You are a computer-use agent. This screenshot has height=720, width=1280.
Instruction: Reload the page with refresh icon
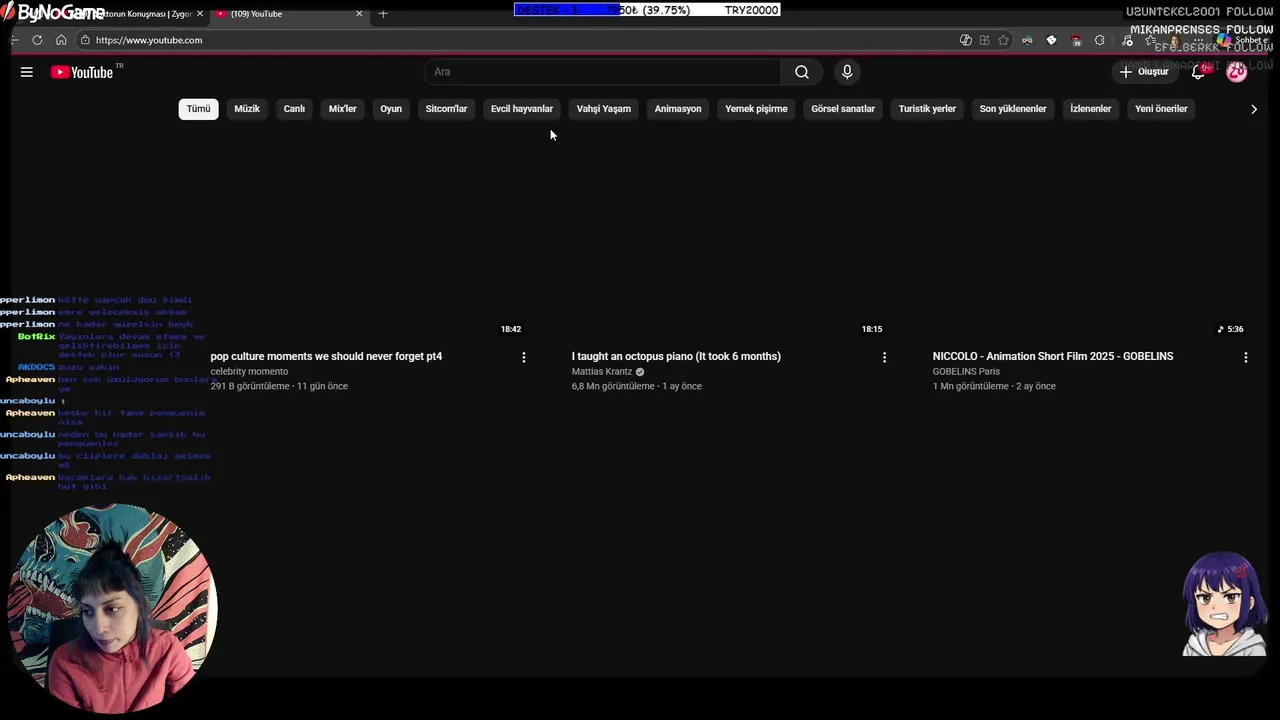(37, 40)
